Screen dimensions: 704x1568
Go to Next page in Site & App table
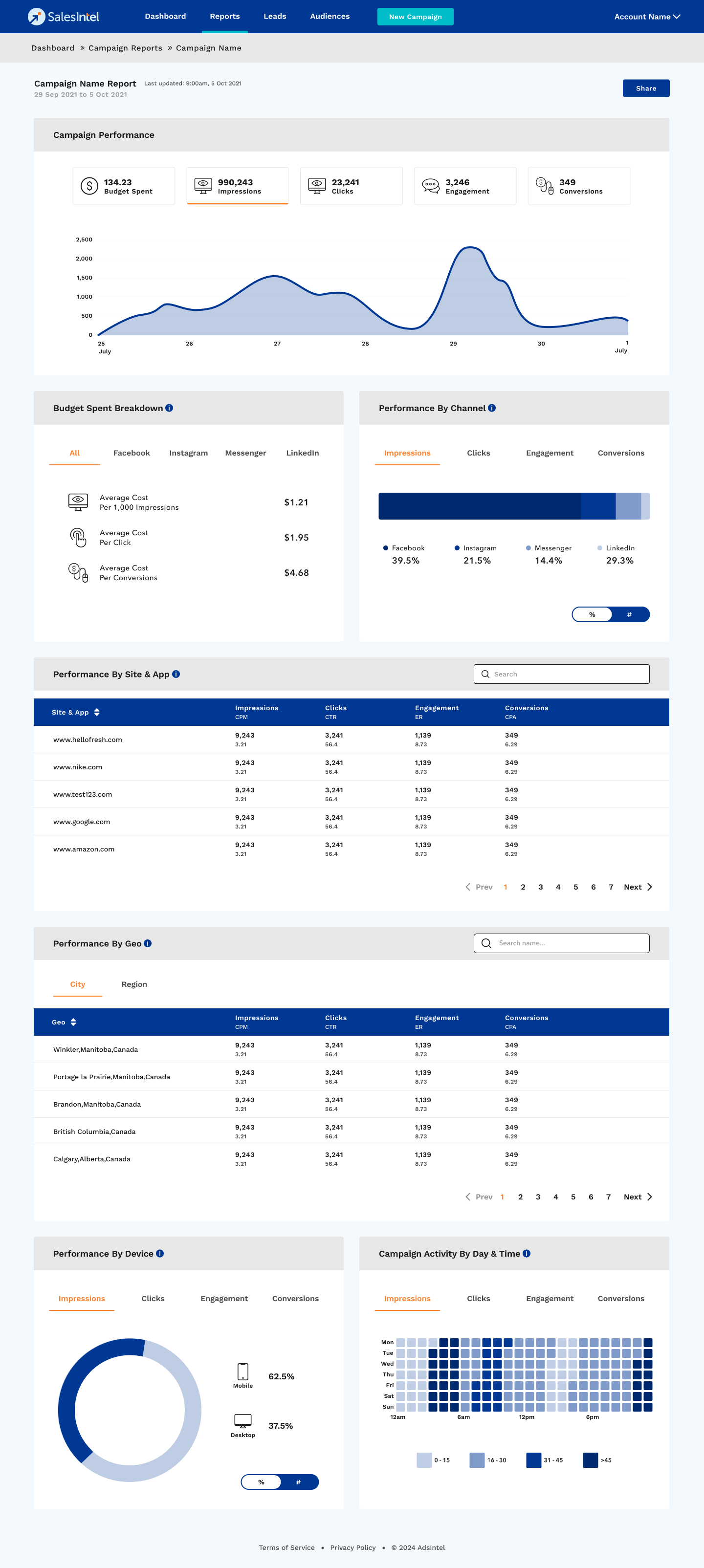pos(637,887)
